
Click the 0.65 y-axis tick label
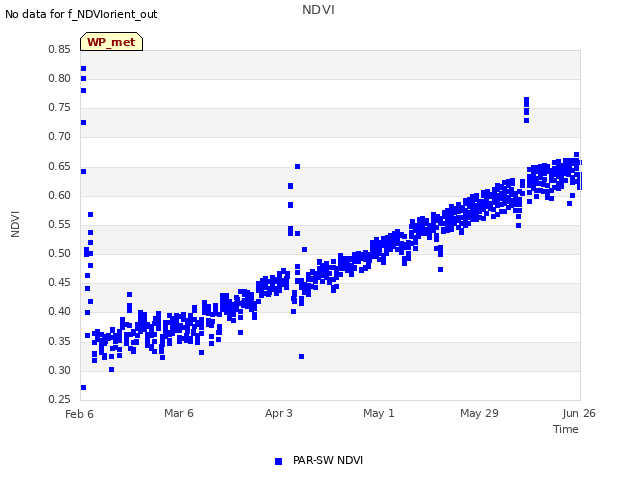point(59,166)
